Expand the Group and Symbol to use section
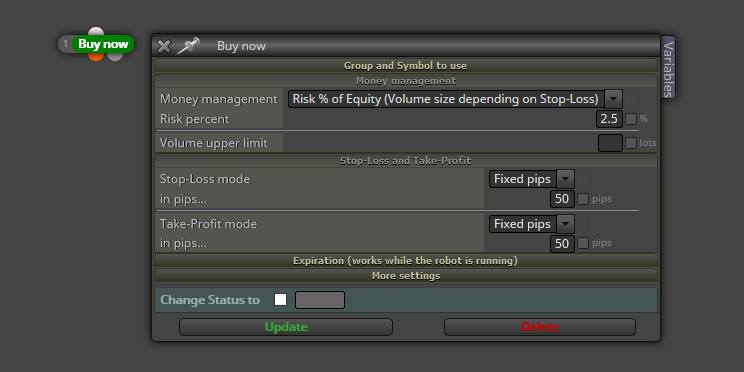Screen dimensions: 744x372 click(406, 65)
